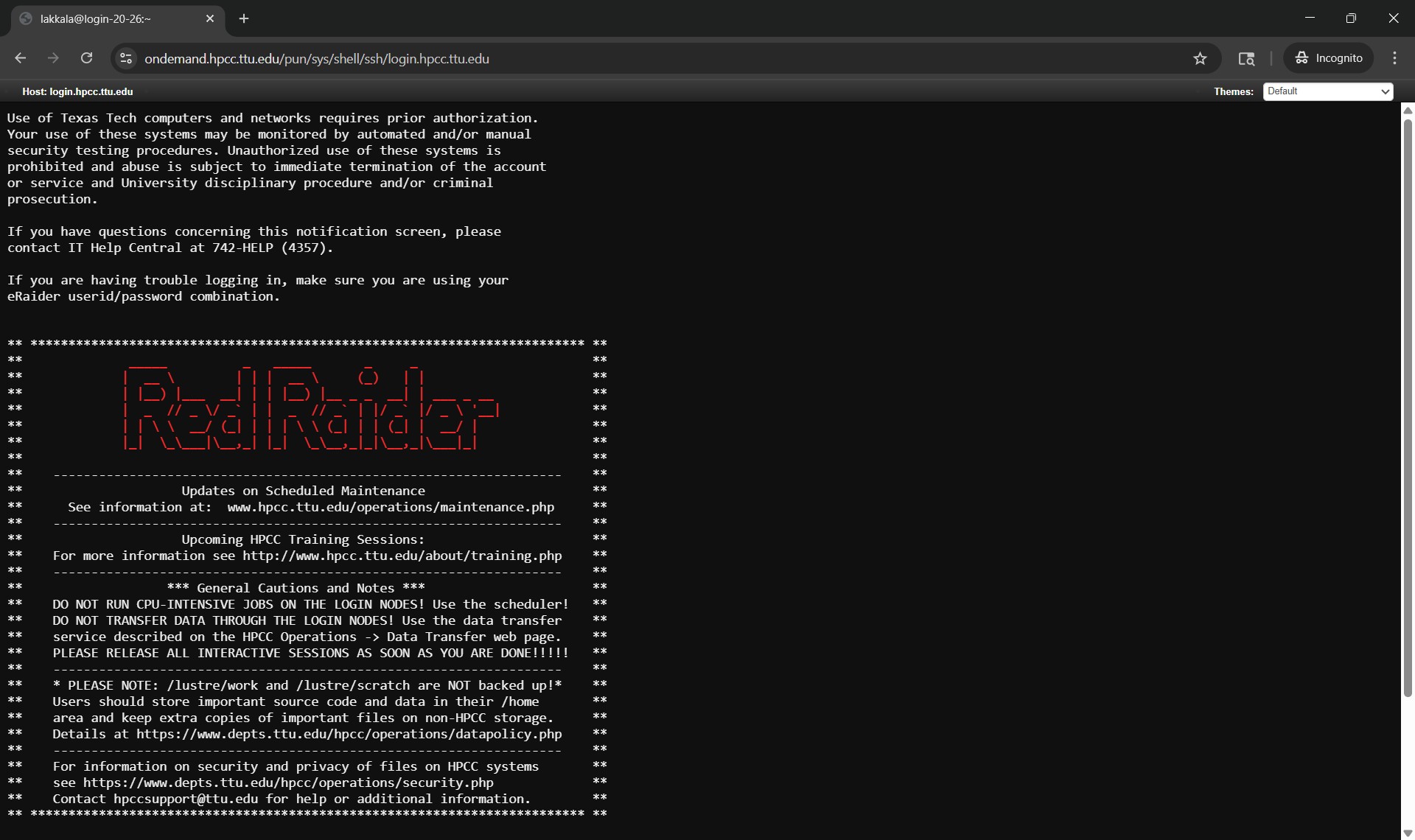Click the Red Raider ASCII logo
This screenshot has width=1415, height=840.
pos(310,409)
